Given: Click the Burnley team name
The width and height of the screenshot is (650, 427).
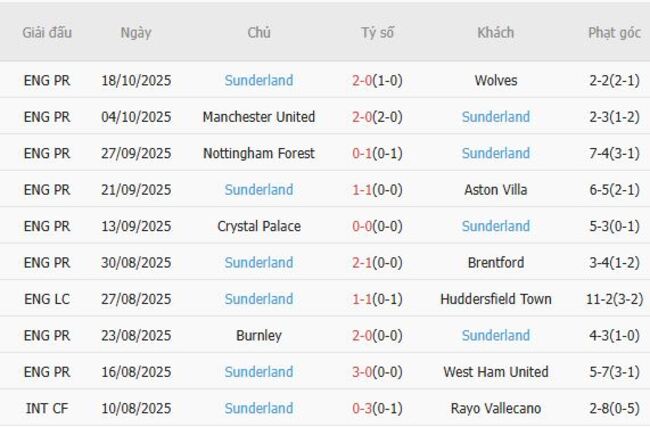Looking at the screenshot, I should [258, 336].
